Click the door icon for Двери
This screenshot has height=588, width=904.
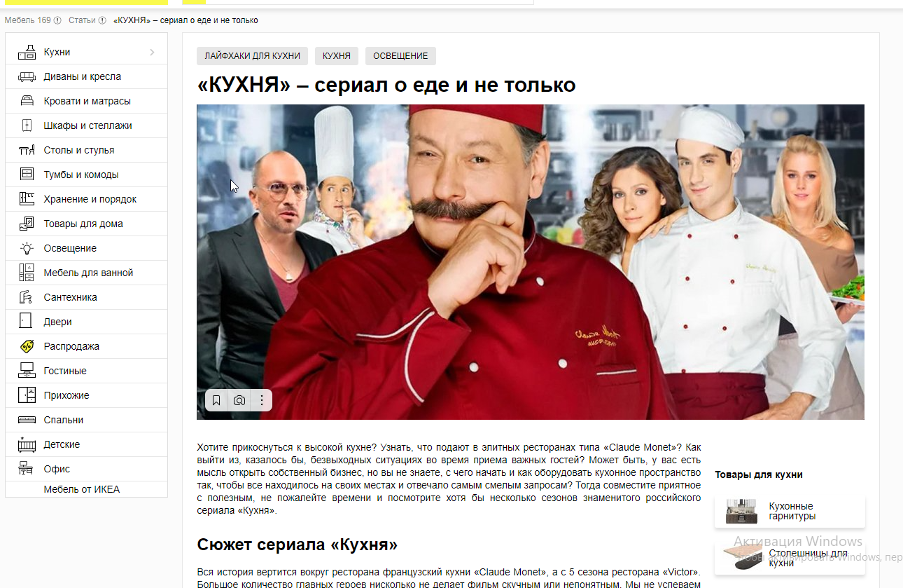[x=25, y=321]
